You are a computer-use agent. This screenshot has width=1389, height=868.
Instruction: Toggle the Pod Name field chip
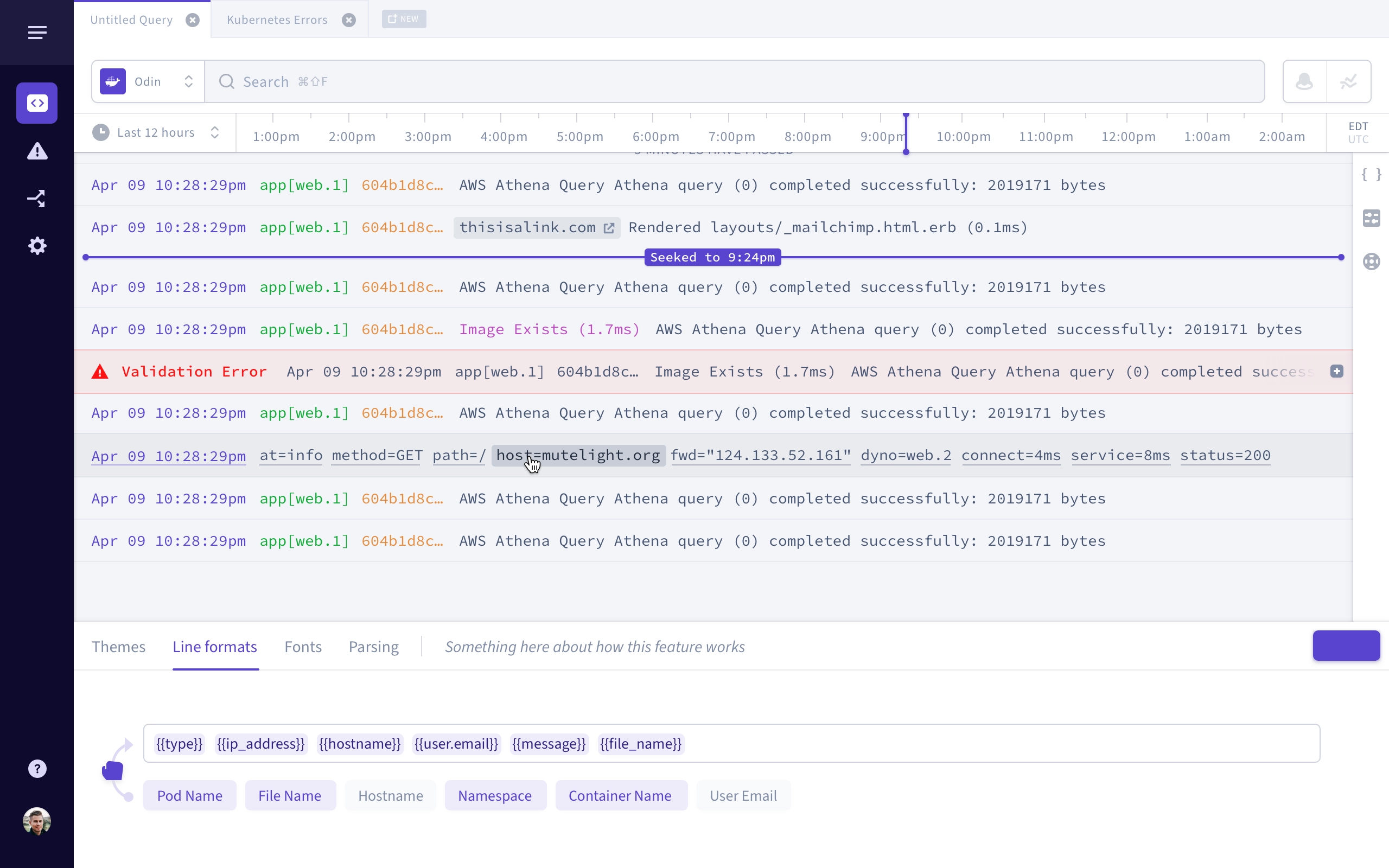point(189,796)
